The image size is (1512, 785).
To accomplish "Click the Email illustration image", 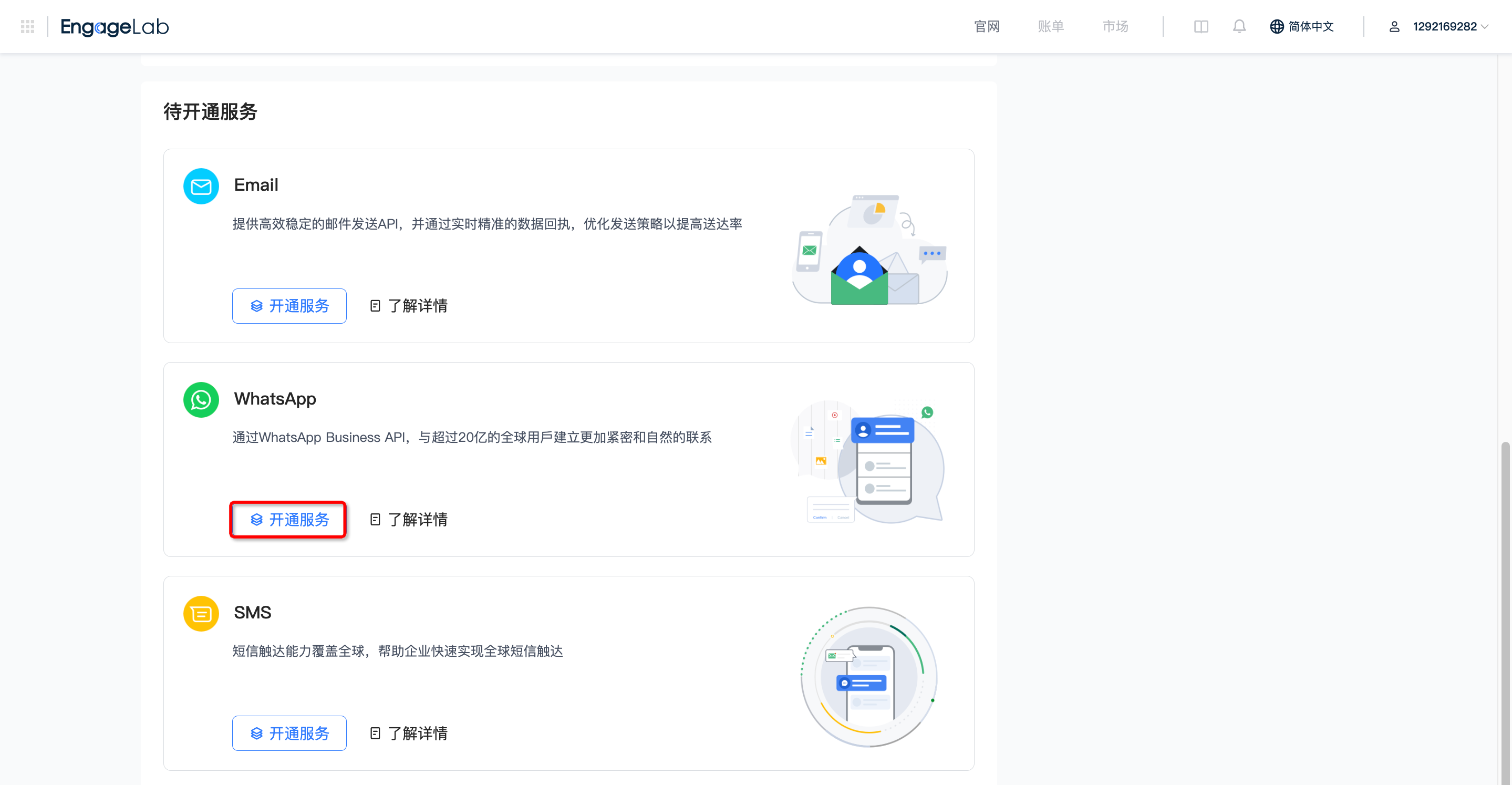I will [x=870, y=249].
